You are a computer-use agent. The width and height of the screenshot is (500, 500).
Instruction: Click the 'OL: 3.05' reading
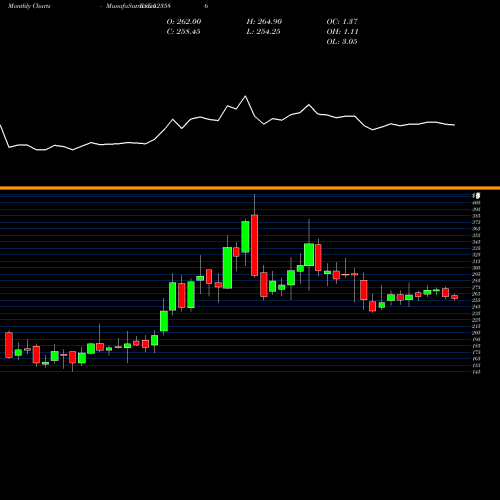point(342,41)
